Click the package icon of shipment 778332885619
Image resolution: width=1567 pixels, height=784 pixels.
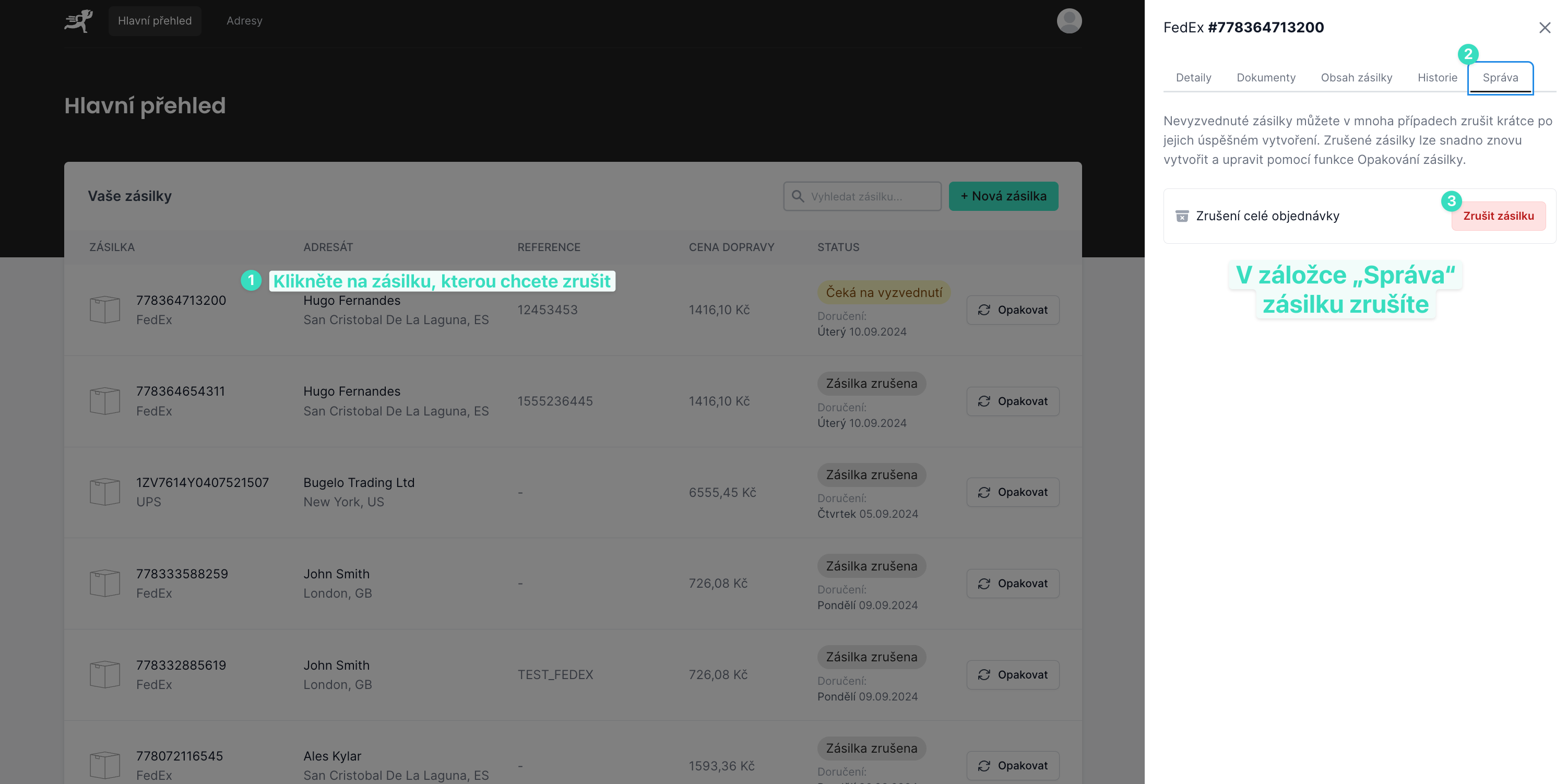click(104, 674)
